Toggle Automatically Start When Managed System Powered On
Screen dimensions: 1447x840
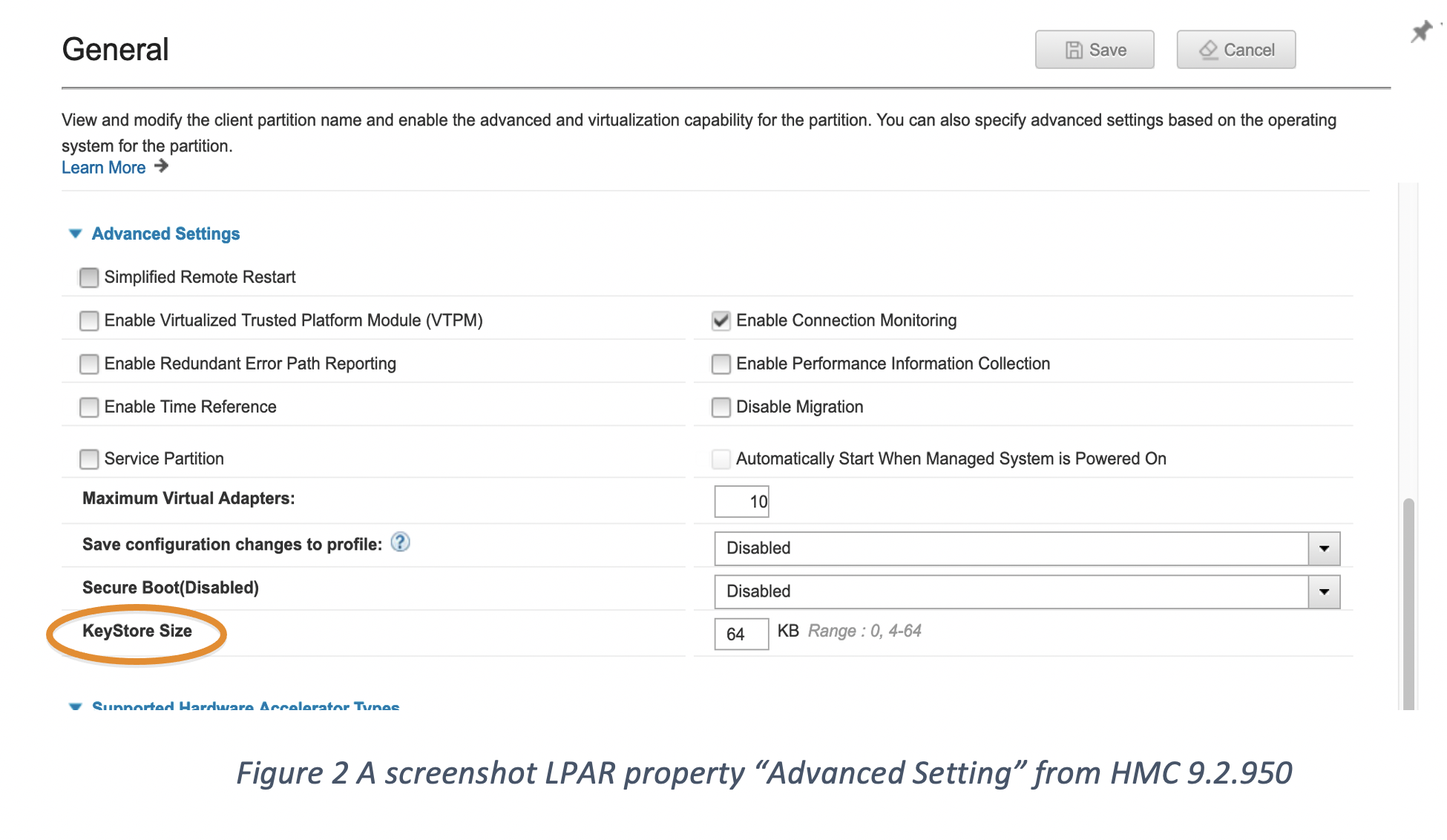[x=721, y=459]
